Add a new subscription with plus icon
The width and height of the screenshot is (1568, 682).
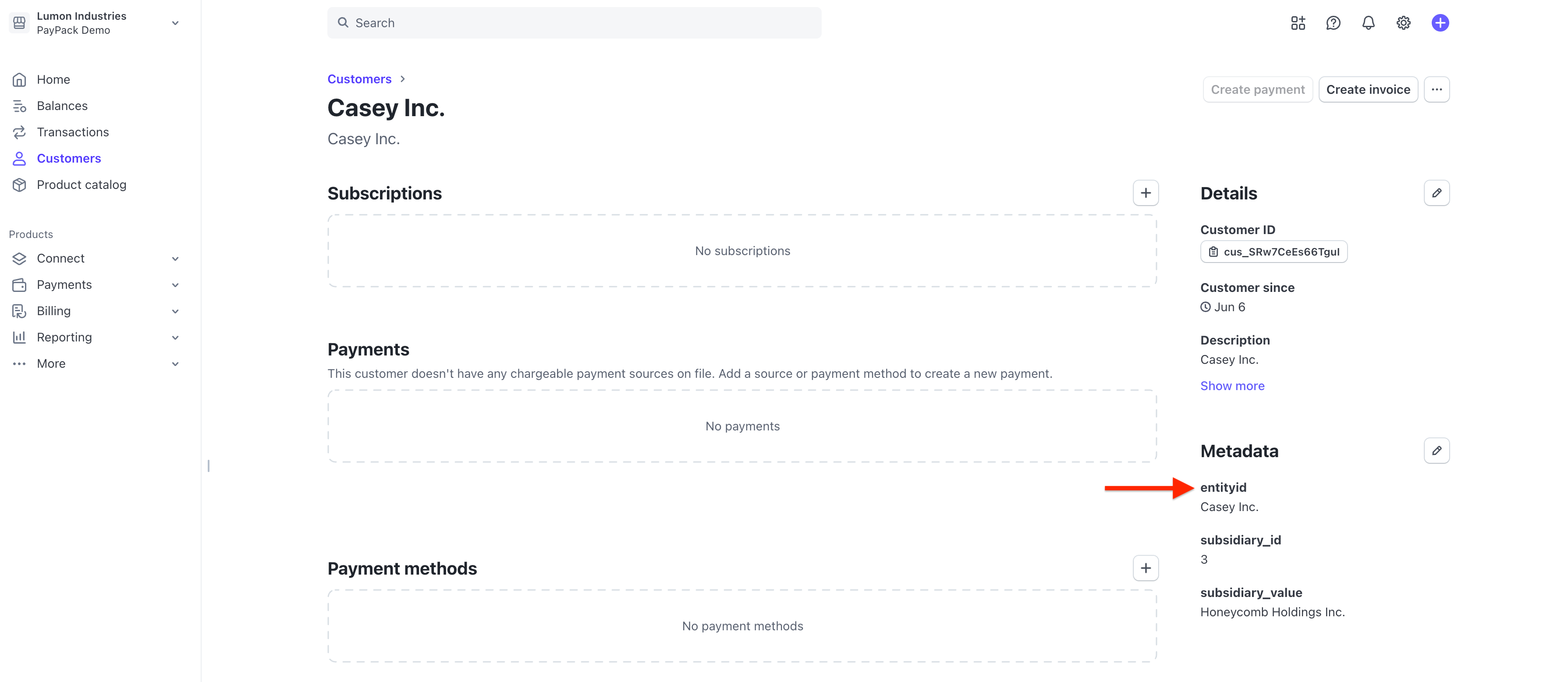coord(1146,192)
